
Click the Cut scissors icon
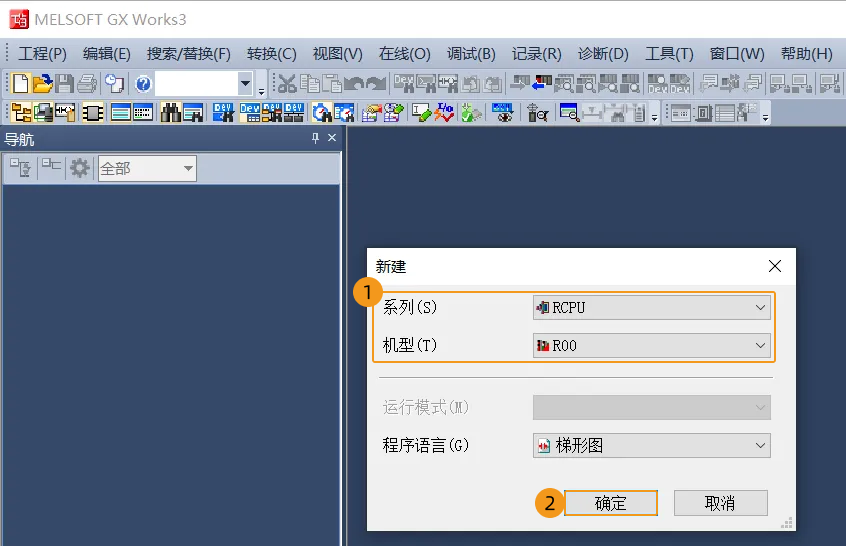(x=287, y=84)
